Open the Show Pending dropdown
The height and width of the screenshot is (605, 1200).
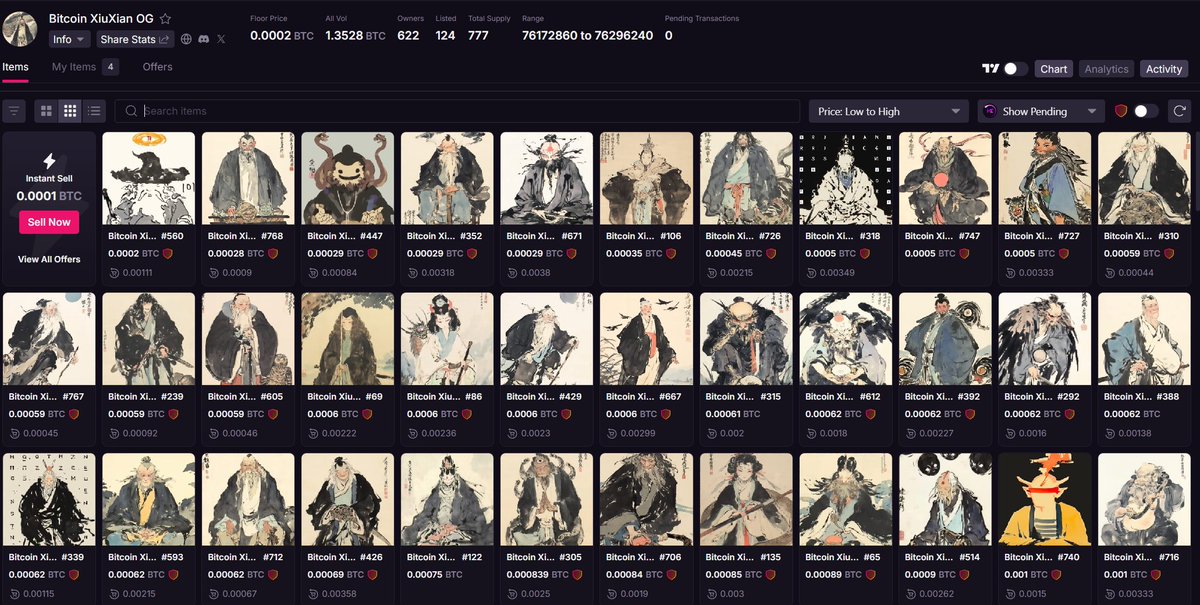[x=1040, y=111]
